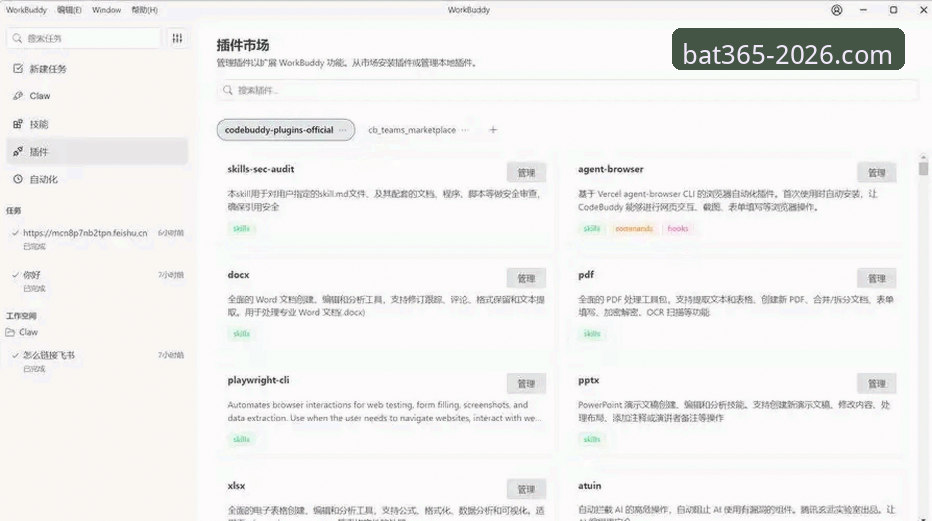Switch to cb_teams_marketplace tab
This screenshot has width=932, height=521.
(412, 130)
